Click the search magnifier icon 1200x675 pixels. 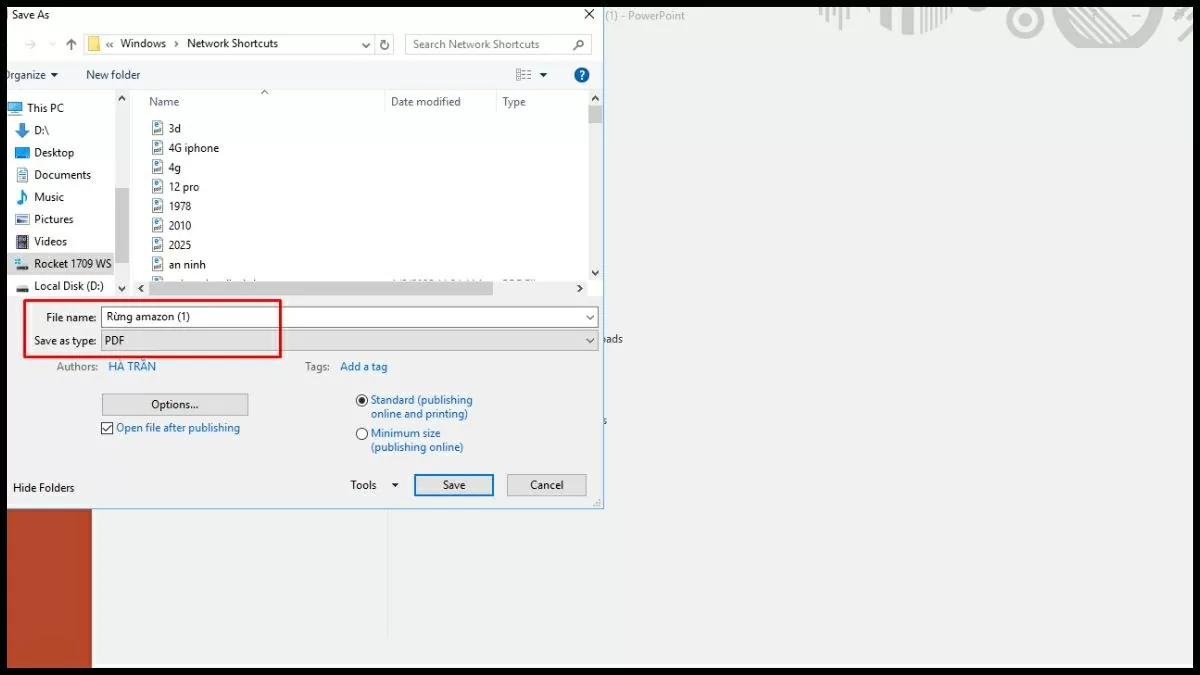point(579,44)
